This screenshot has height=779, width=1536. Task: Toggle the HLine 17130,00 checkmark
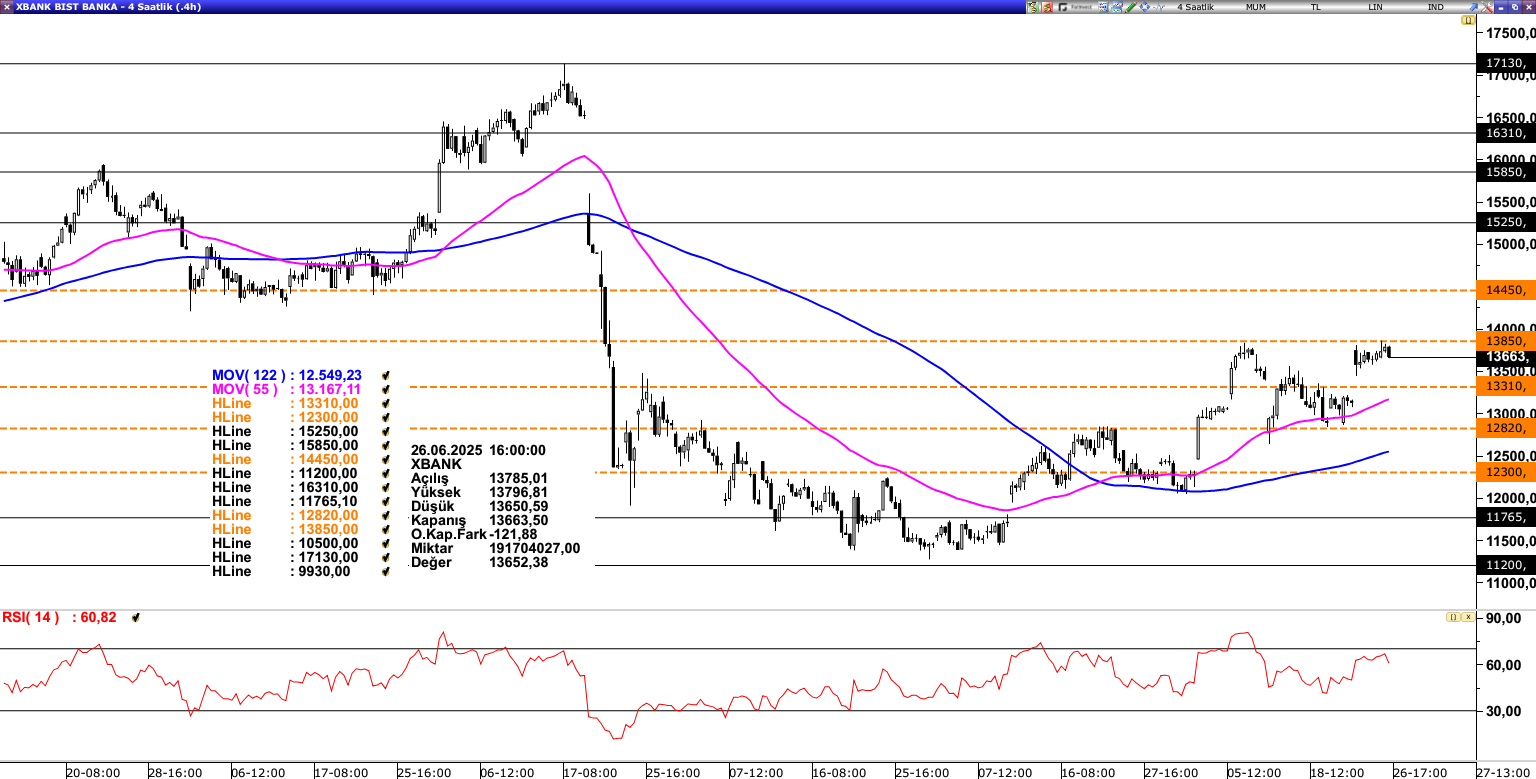[x=386, y=557]
